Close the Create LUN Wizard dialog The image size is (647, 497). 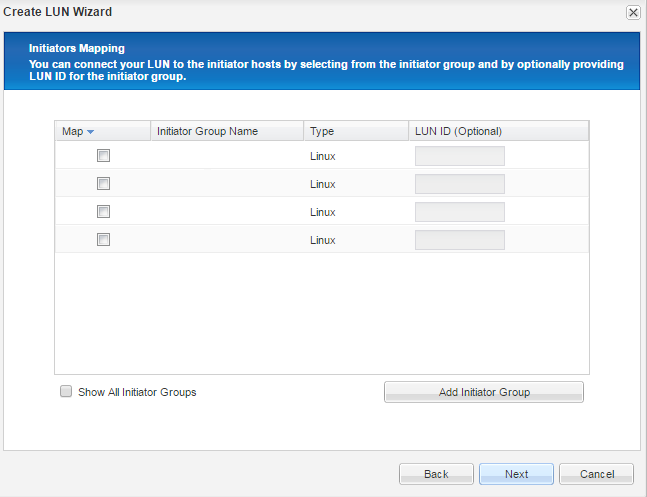coord(633,12)
